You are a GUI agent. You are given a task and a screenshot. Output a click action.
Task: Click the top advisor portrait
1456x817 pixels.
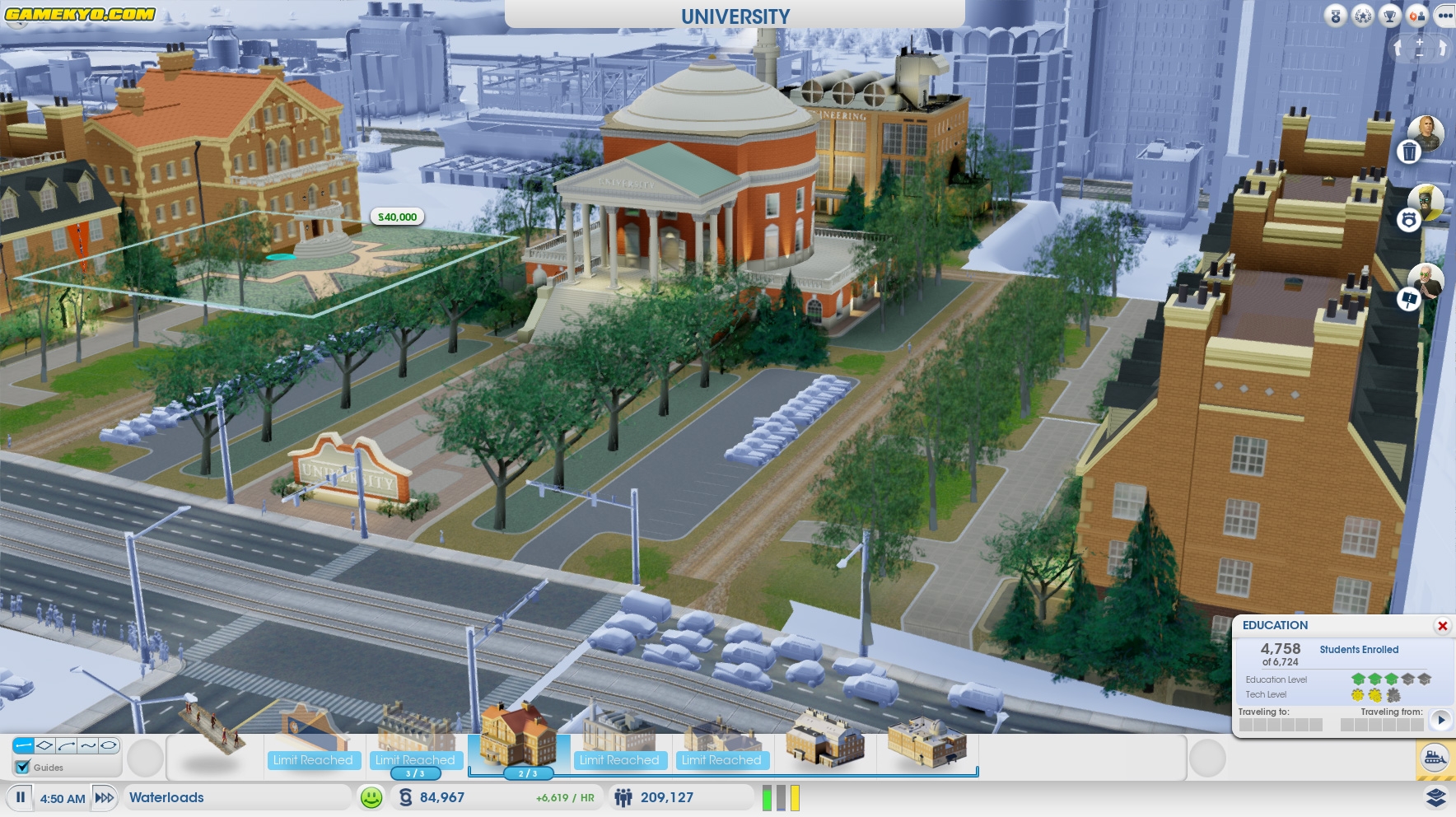(1426, 133)
